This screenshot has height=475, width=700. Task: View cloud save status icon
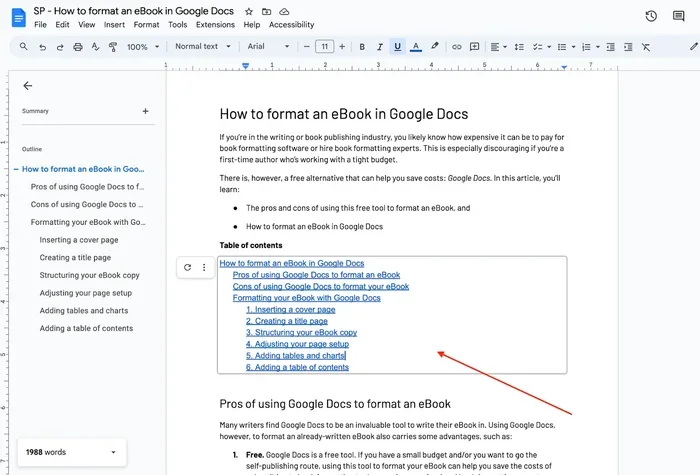284,12
